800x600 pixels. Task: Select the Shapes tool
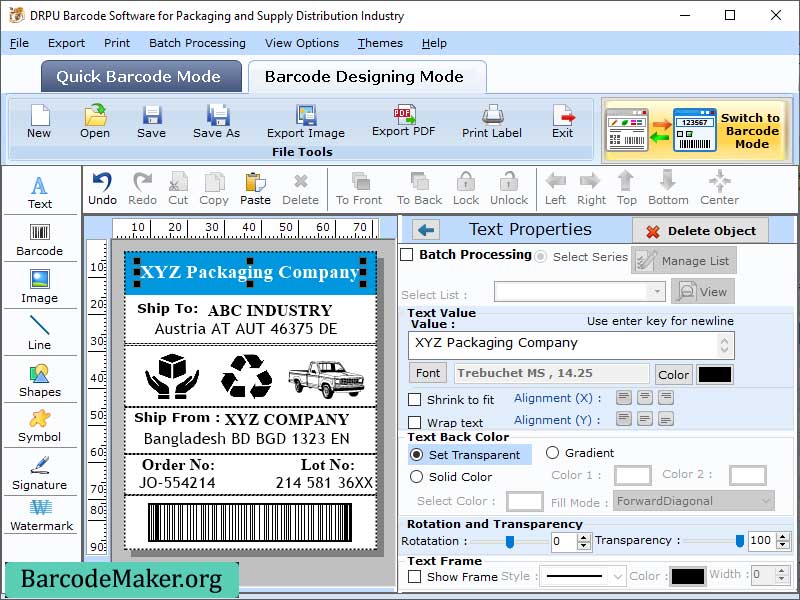coord(40,380)
